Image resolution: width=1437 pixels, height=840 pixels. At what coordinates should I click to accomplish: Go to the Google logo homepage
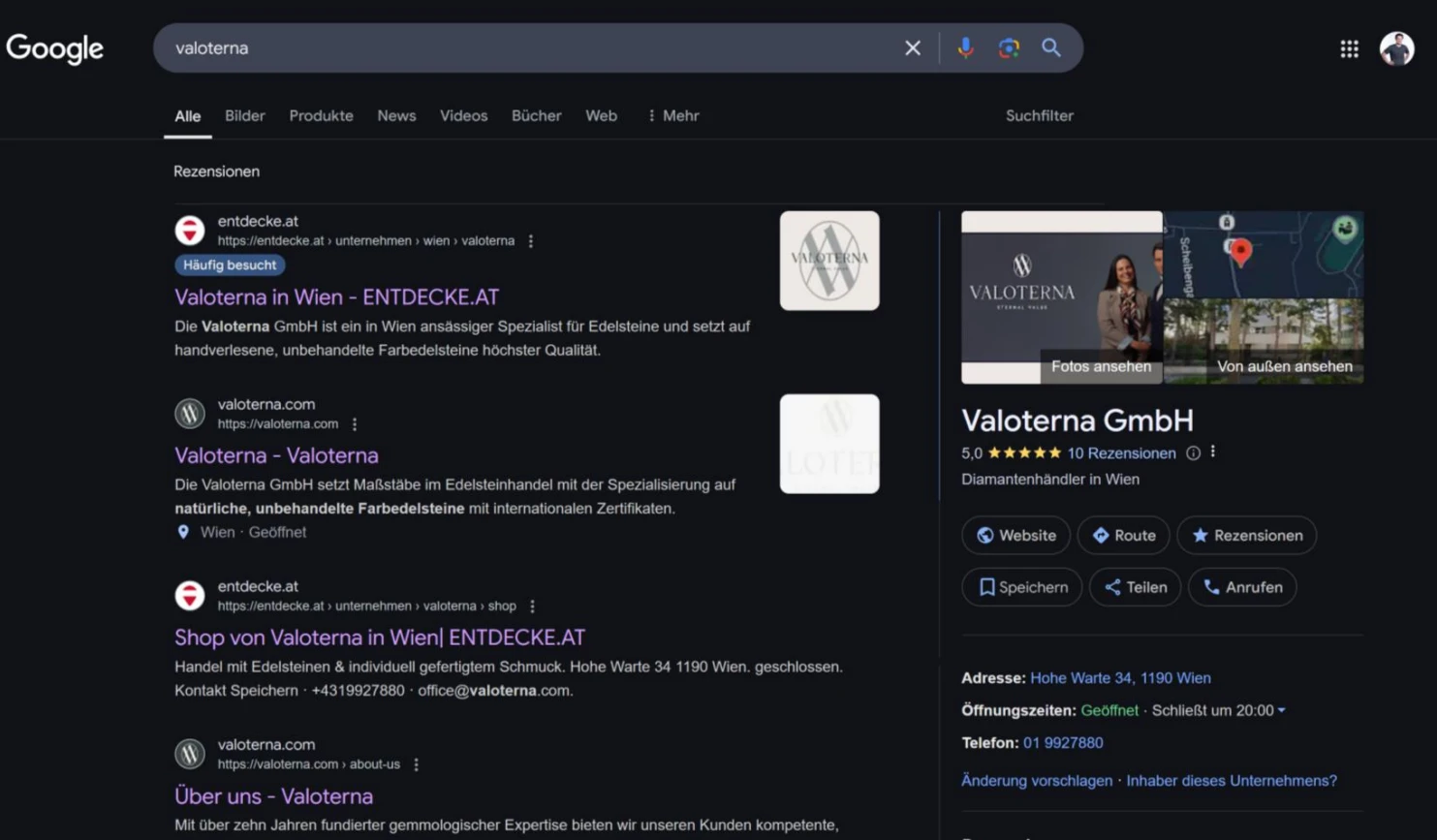click(54, 48)
